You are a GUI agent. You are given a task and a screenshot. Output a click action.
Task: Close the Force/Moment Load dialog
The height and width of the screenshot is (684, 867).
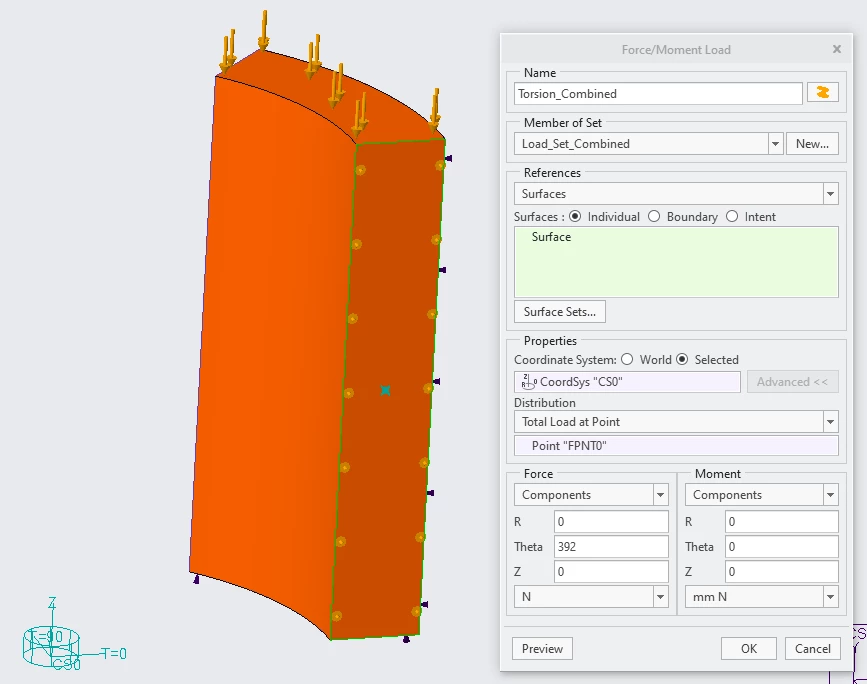[x=837, y=49]
